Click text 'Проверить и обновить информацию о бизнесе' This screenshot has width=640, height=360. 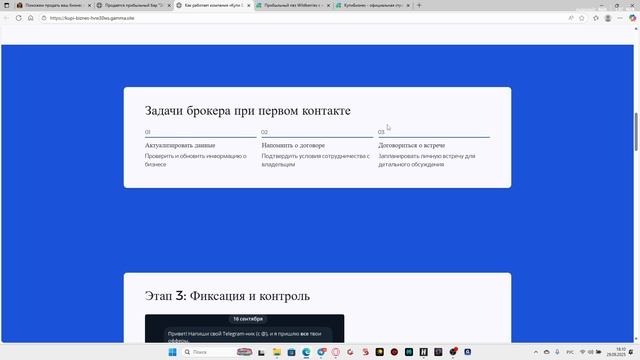pyautogui.click(x=196, y=160)
